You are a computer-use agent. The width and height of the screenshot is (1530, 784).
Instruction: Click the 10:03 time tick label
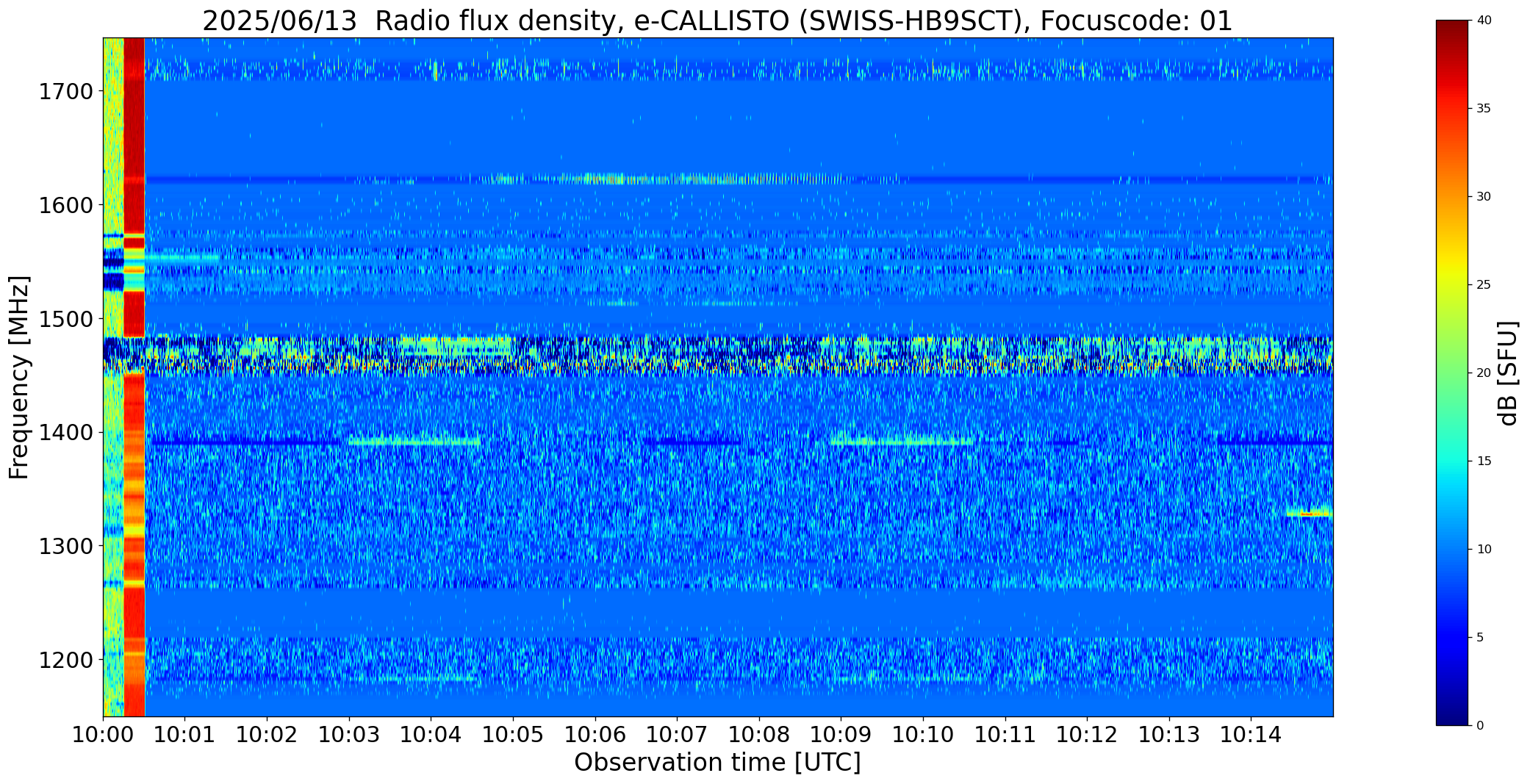tap(349, 735)
